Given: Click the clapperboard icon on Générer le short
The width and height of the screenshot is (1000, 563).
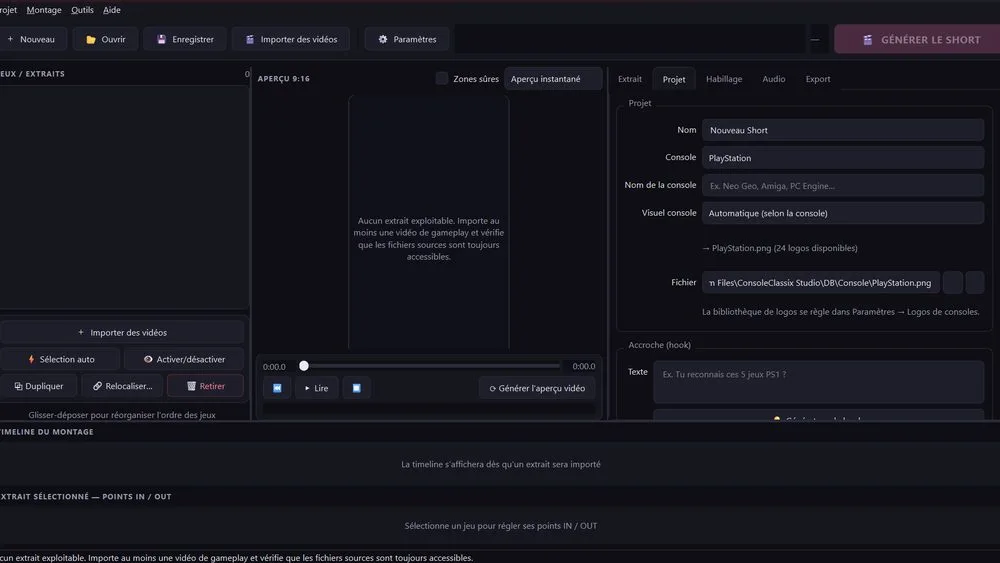Looking at the screenshot, I should point(867,40).
